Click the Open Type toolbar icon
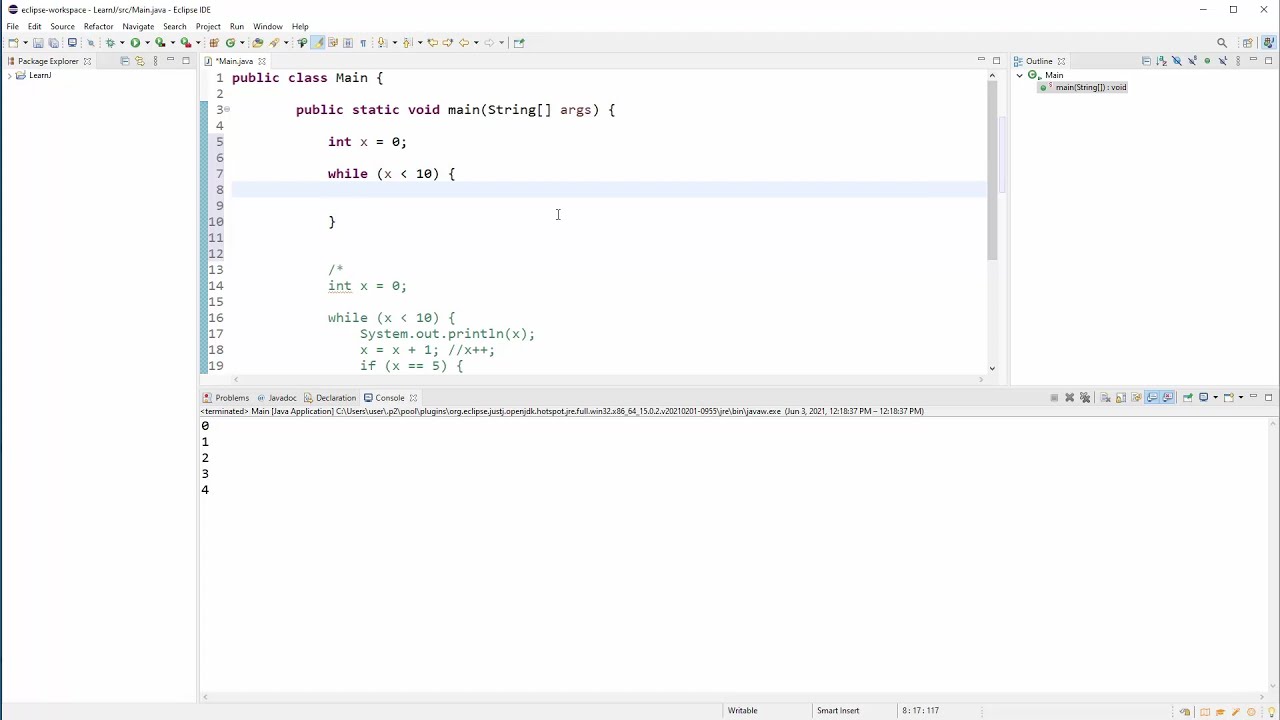 [x=257, y=42]
